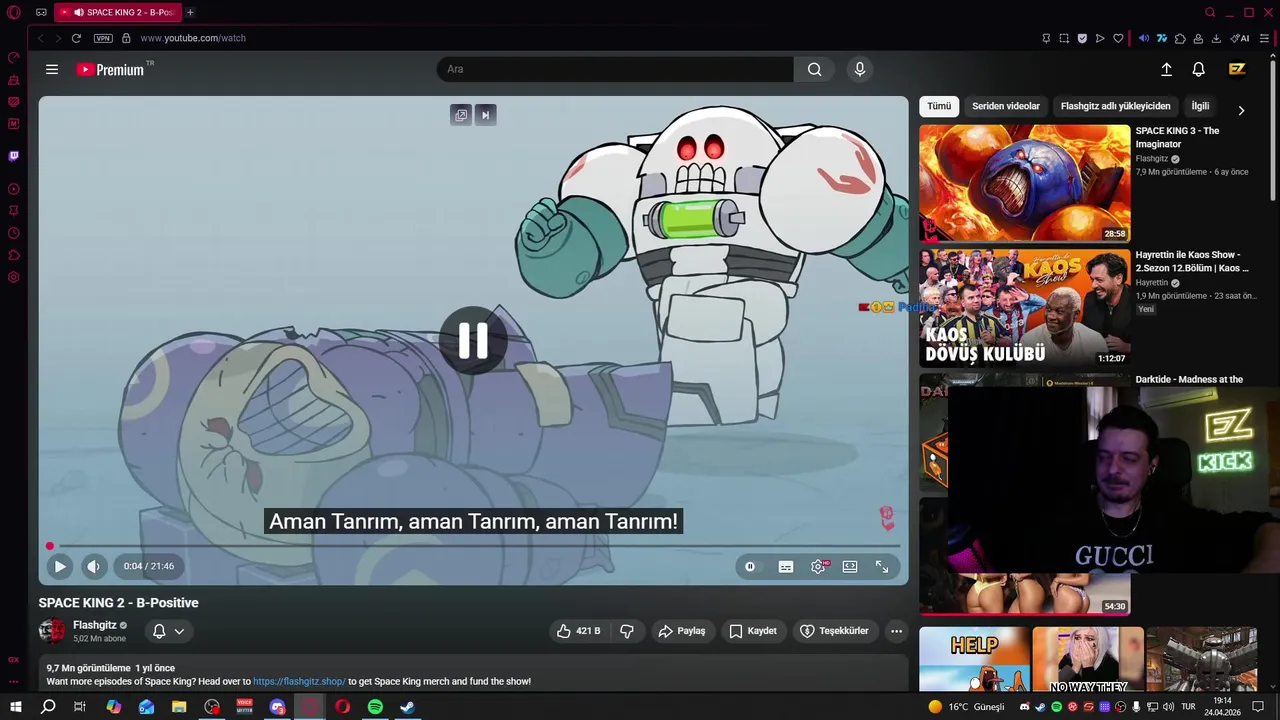This screenshot has width=1280, height=720.
Task: Start voice search with the microphone
Action: [859, 69]
